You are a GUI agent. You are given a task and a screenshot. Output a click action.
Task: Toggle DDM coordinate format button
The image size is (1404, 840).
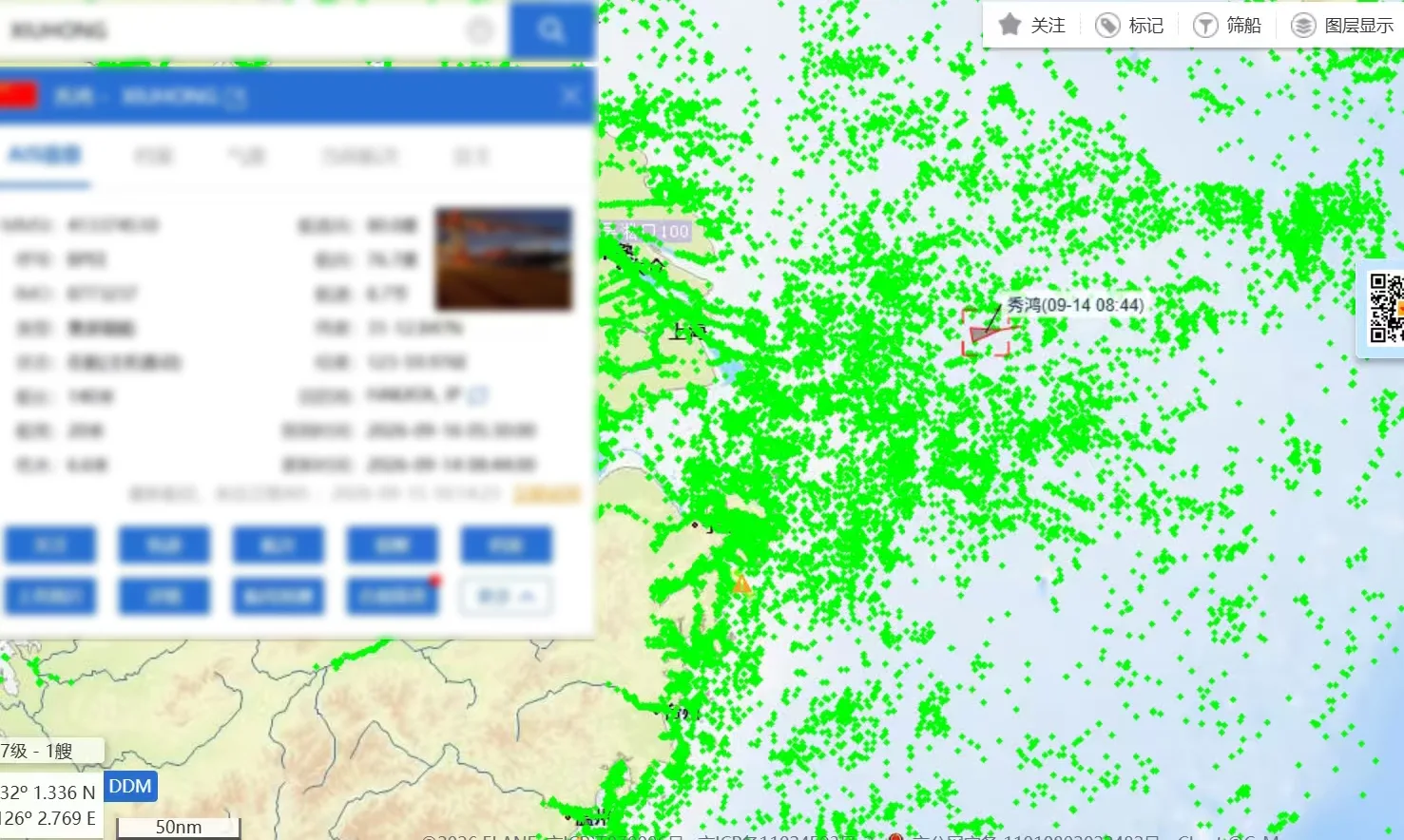pos(130,787)
